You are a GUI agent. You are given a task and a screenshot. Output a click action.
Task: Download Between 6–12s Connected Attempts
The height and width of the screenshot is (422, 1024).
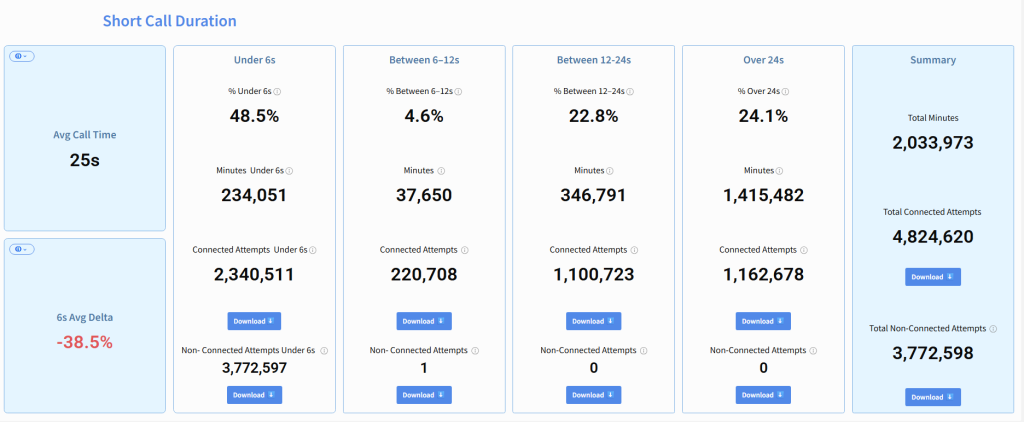click(x=424, y=321)
